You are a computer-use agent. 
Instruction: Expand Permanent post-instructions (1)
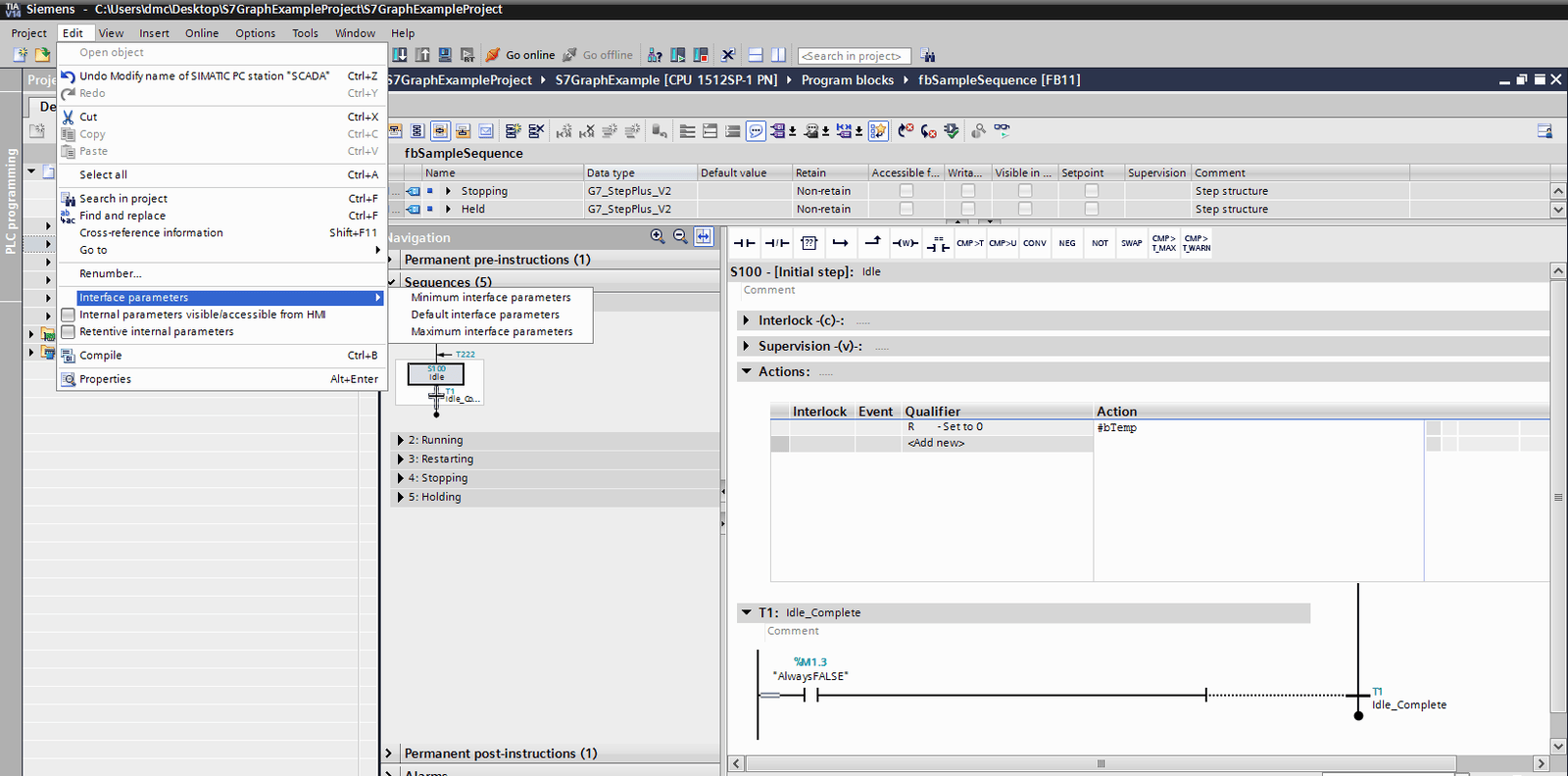click(x=389, y=753)
